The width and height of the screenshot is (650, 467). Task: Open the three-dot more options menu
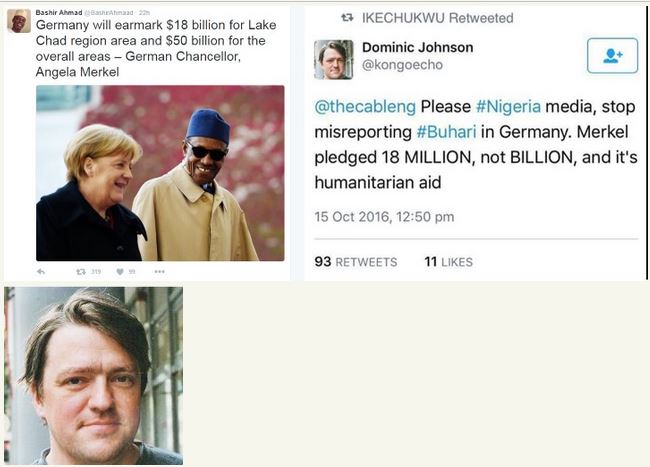tap(159, 271)
